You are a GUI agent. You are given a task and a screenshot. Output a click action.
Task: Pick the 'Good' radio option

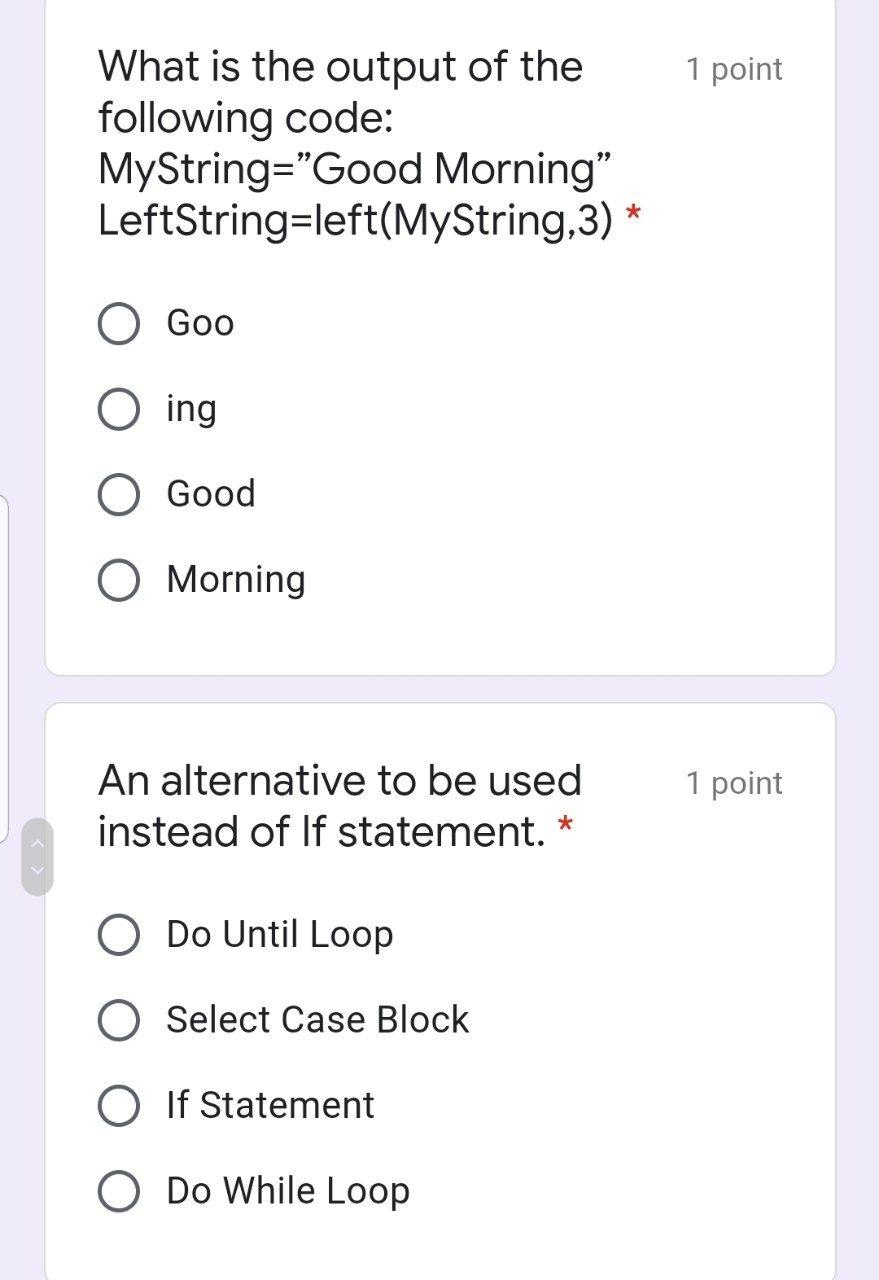[x=119, y=495]
